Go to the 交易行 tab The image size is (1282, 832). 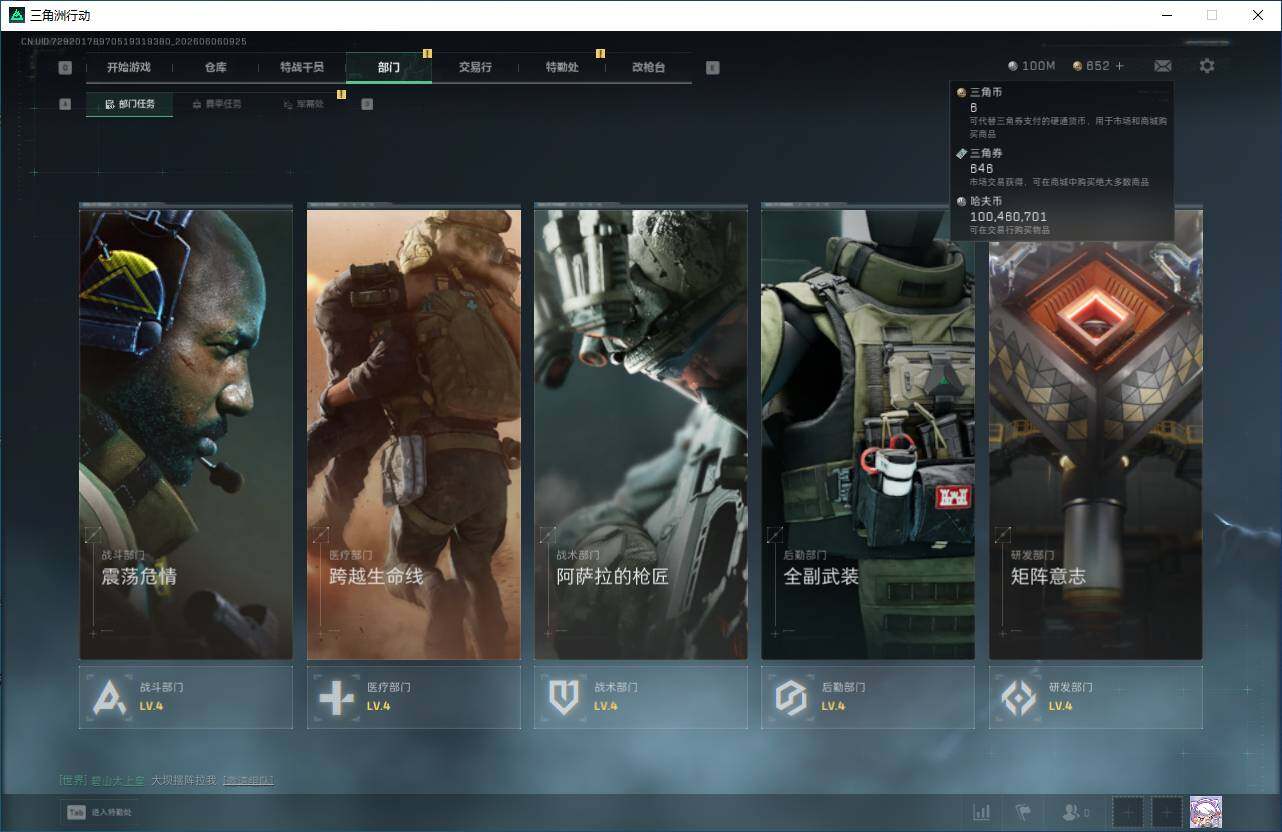click(475, 67)
